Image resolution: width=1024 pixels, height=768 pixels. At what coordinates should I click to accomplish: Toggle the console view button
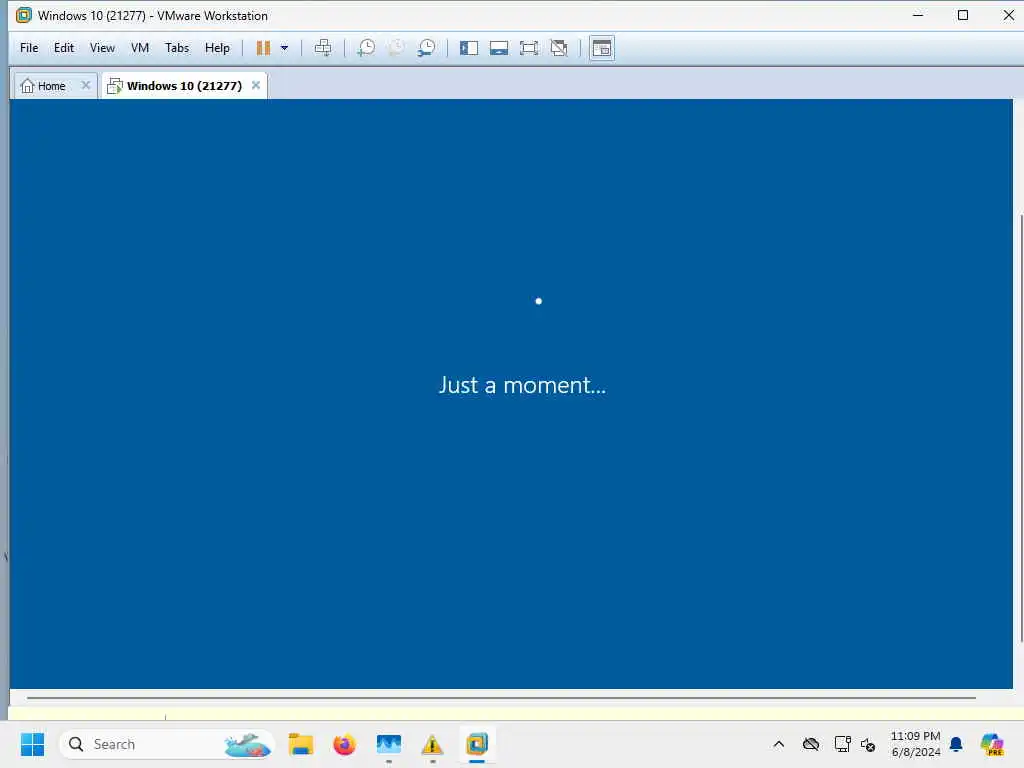601,48
